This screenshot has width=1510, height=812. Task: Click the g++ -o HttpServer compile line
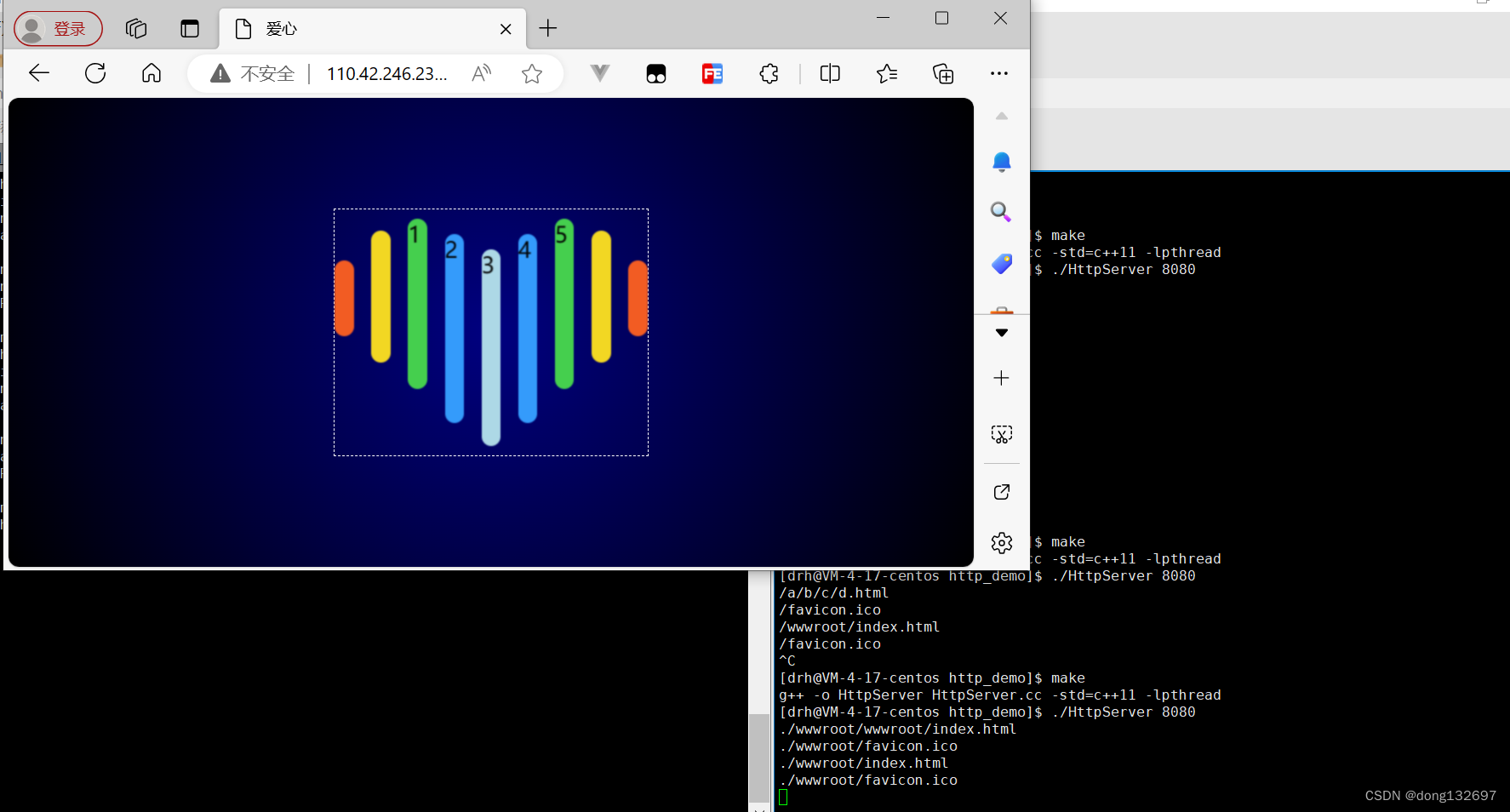pyautogui.click(x=1000, y=695)
